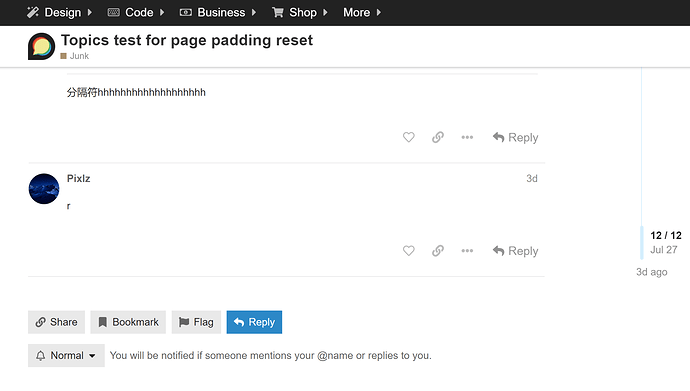This screenshot has height=391, width=690.
Task: Reply to the Pixlz post
Action: [515, 251]
